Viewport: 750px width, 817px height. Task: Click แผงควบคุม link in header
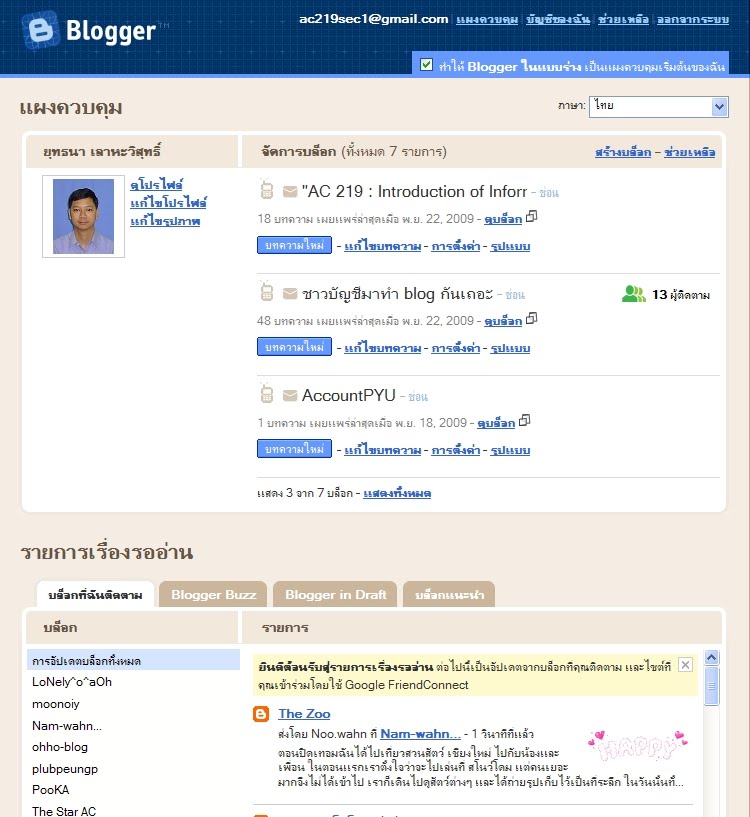click(x=487, y=19)
